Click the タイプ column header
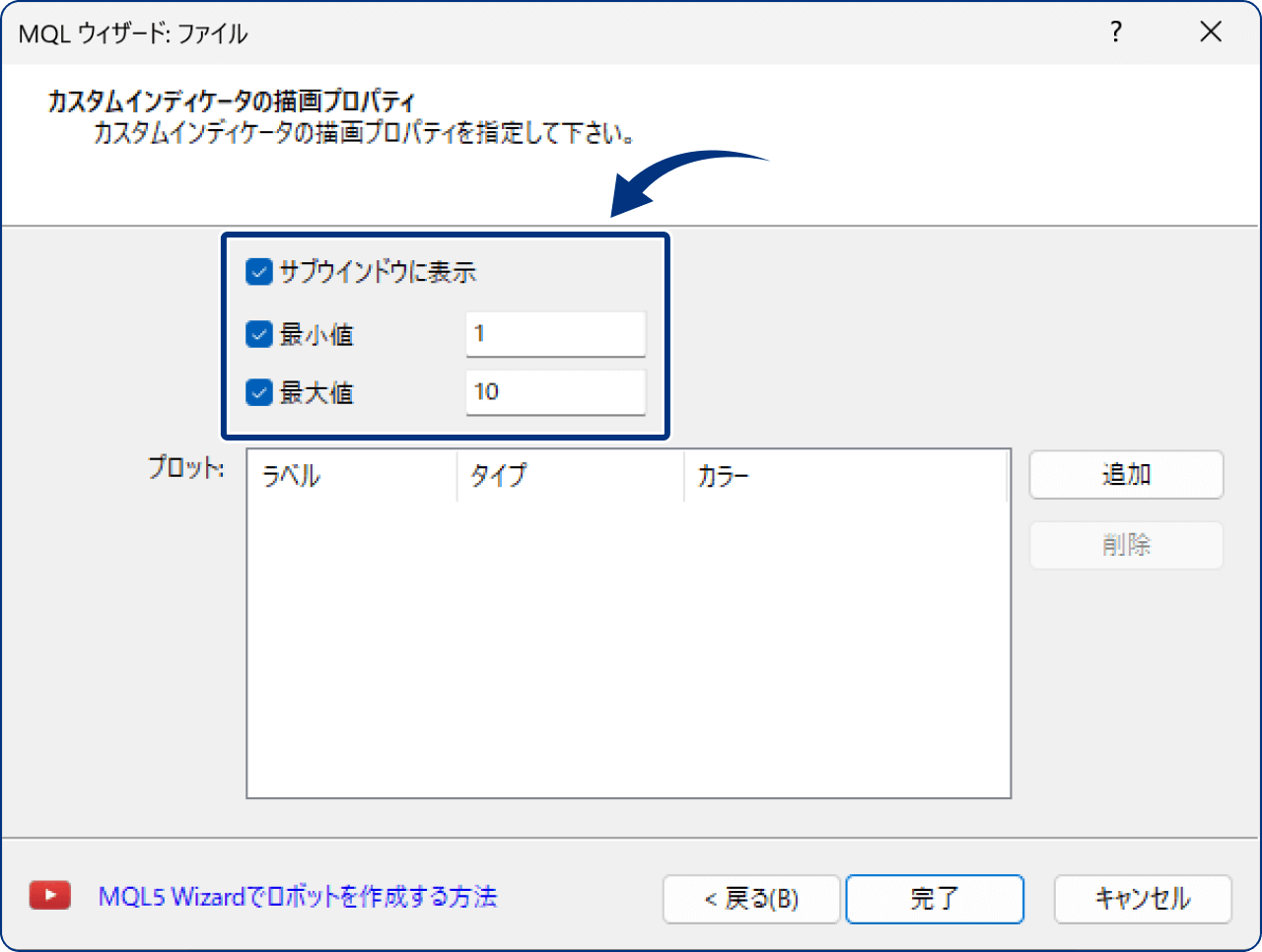Screen dimensions: 1262x952 pos(571,476)
